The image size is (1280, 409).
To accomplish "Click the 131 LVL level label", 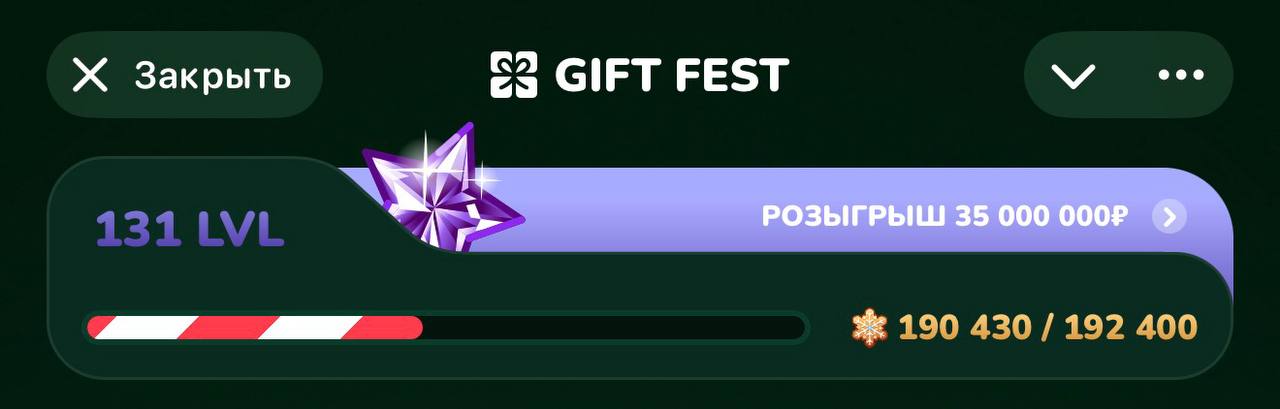I will point(190,230).
